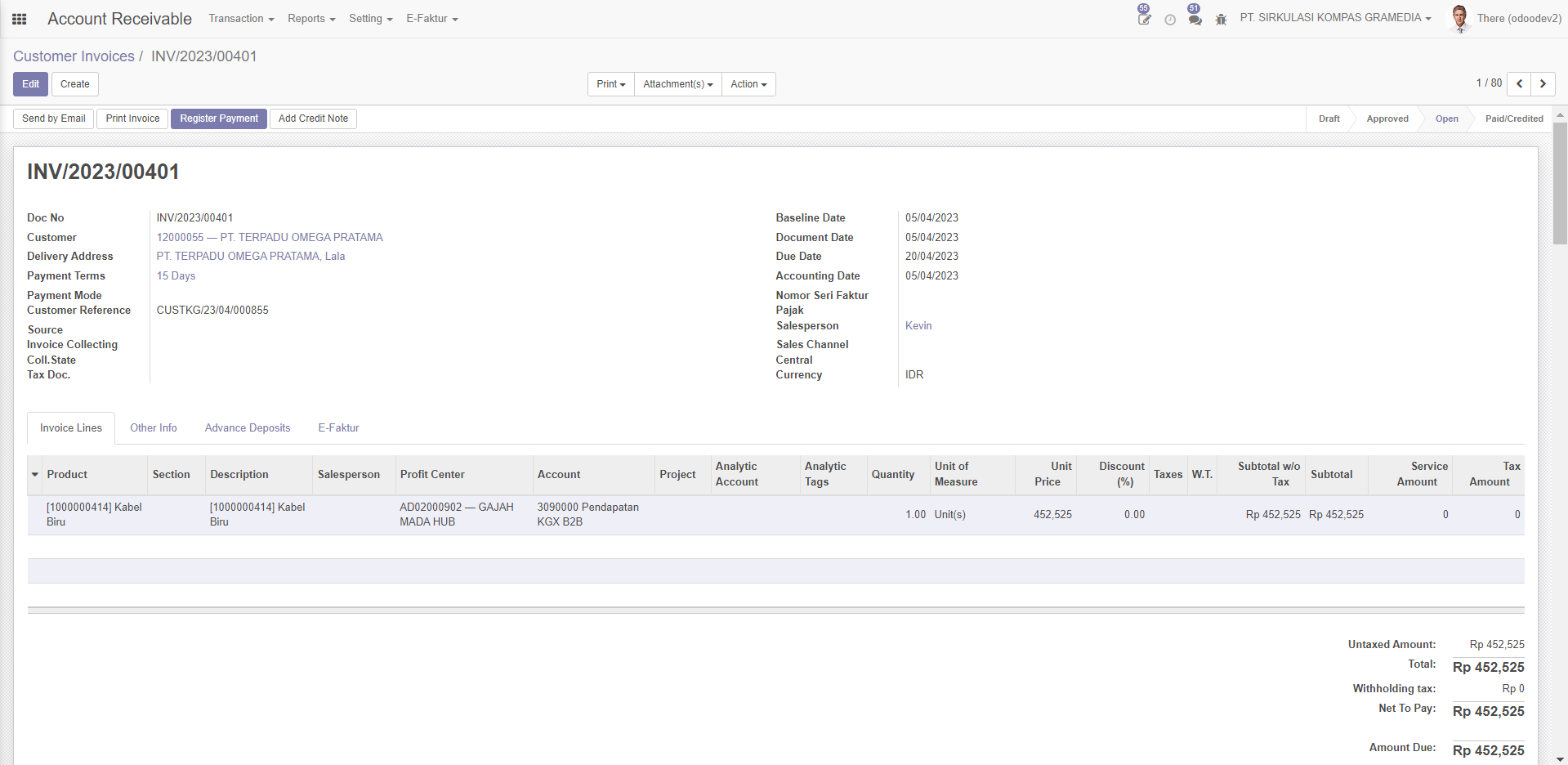Click product cell [1000000414] Kabel Biru
Viewport: 1568px width, 765px height.
tap(94, 514)
